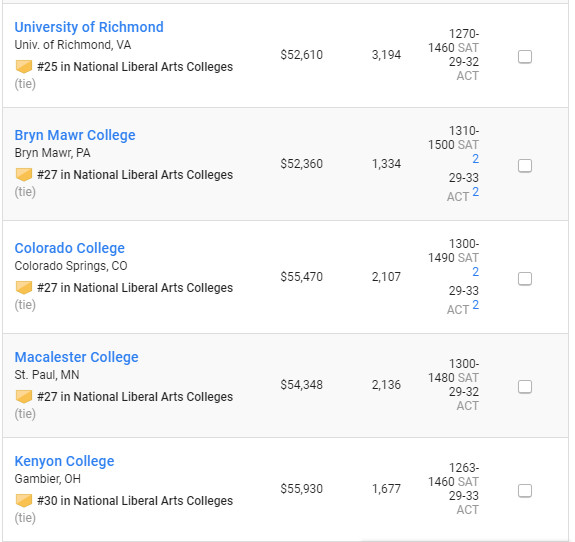575x542 pixels.
Task: Click Bryn Mawr's ACT footnote 2
Action: 475,192
